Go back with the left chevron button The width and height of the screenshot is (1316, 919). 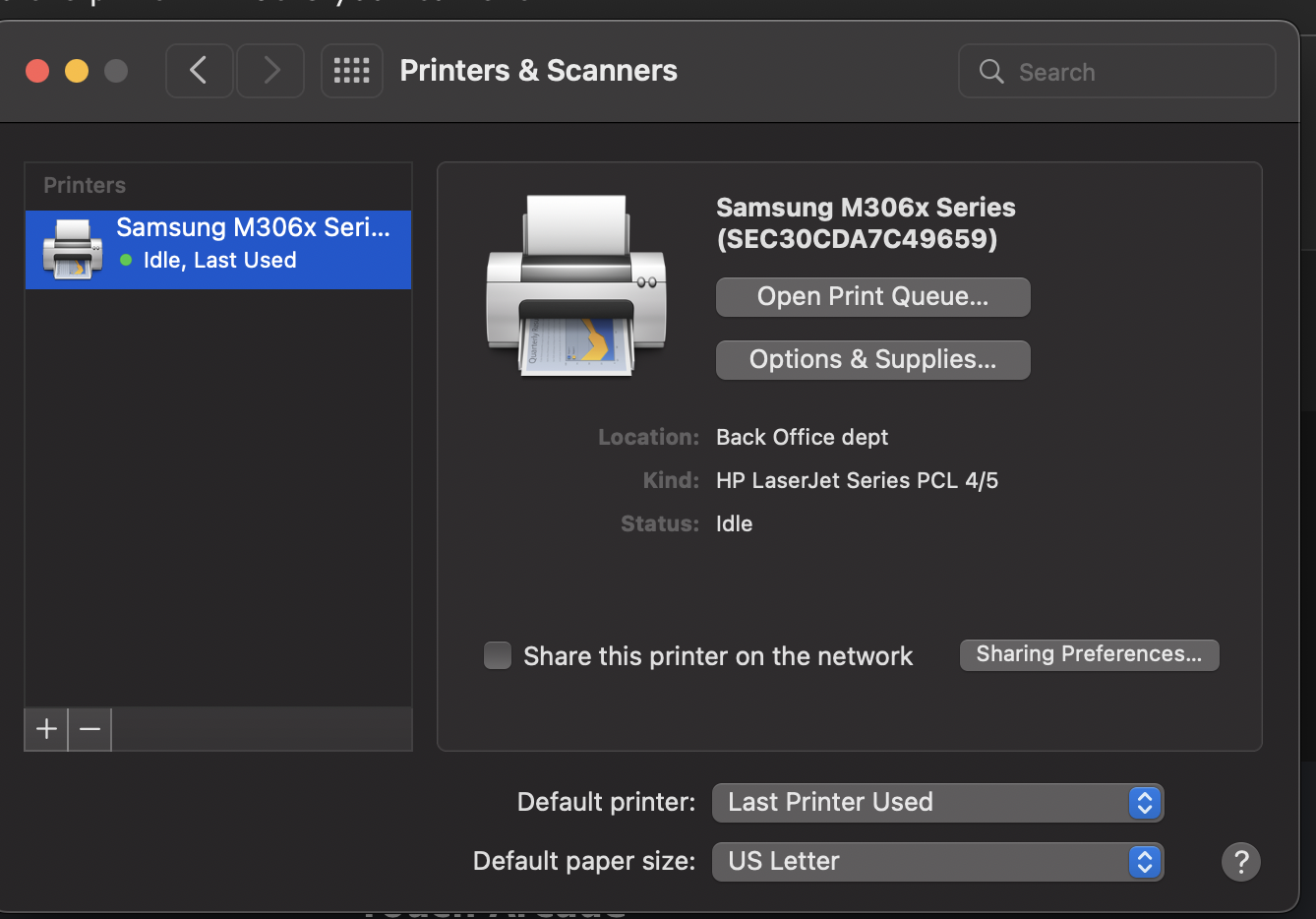pyautogui.click(x=199, y=71)
